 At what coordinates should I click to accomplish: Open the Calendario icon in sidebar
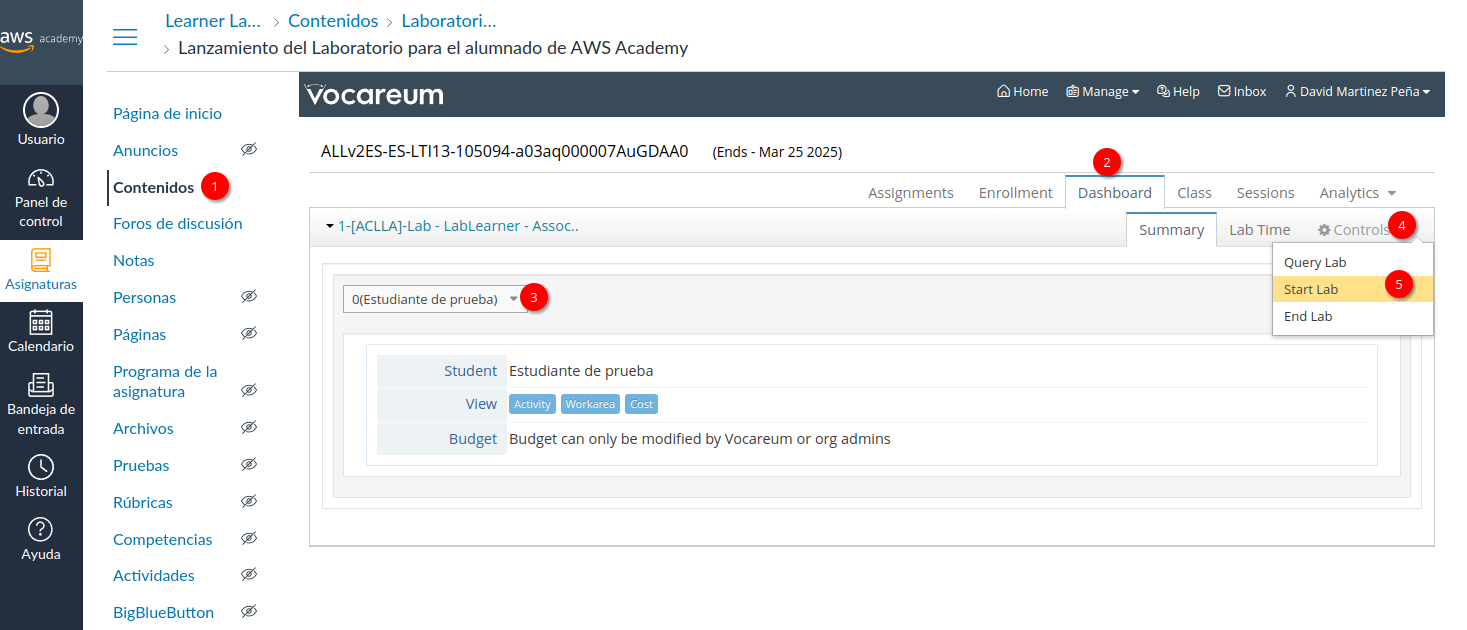coord(41,322)
